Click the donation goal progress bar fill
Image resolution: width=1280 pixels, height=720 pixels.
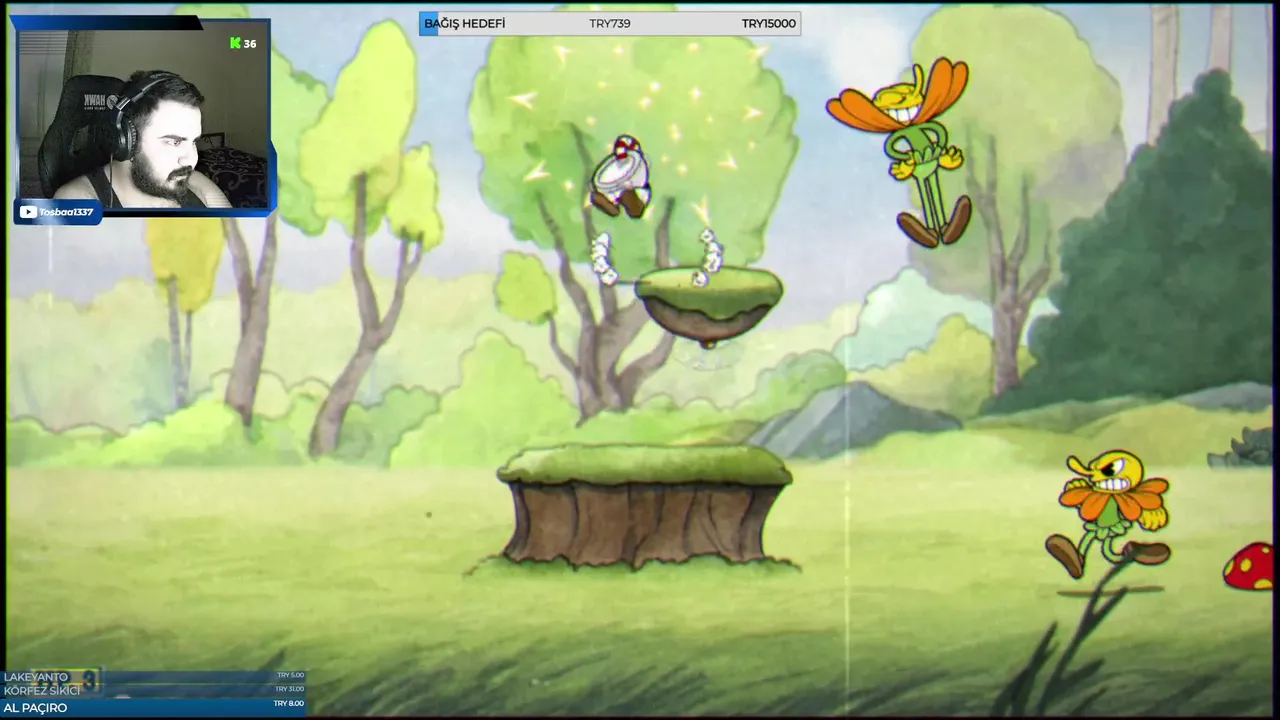428,23
